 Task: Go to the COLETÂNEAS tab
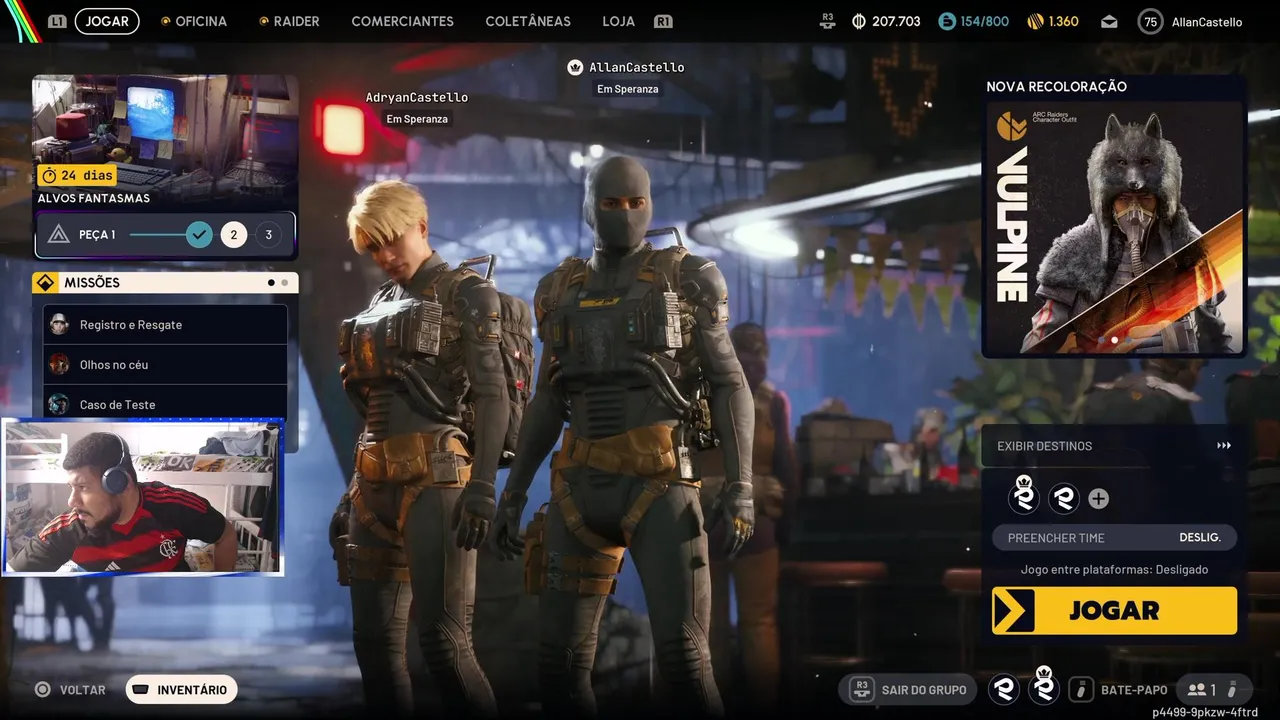tap(528, 21)
